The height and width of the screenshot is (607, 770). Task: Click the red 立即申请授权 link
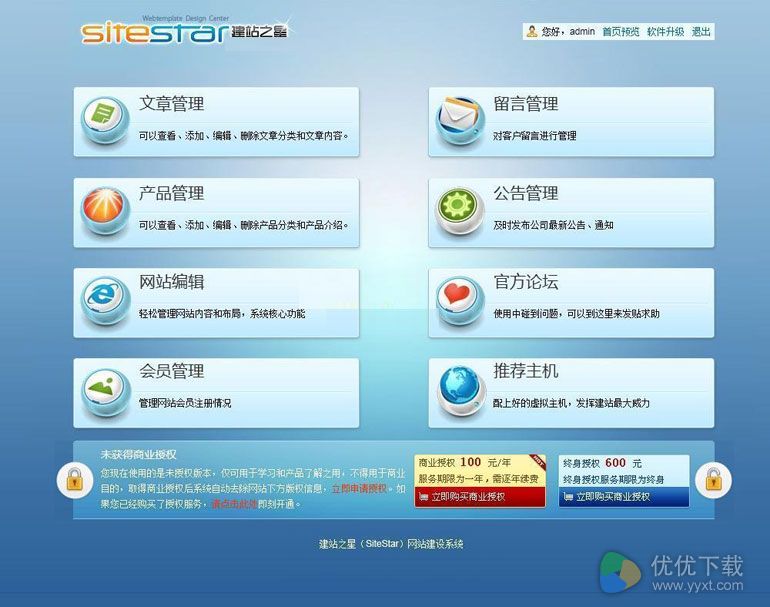point(359,489)
